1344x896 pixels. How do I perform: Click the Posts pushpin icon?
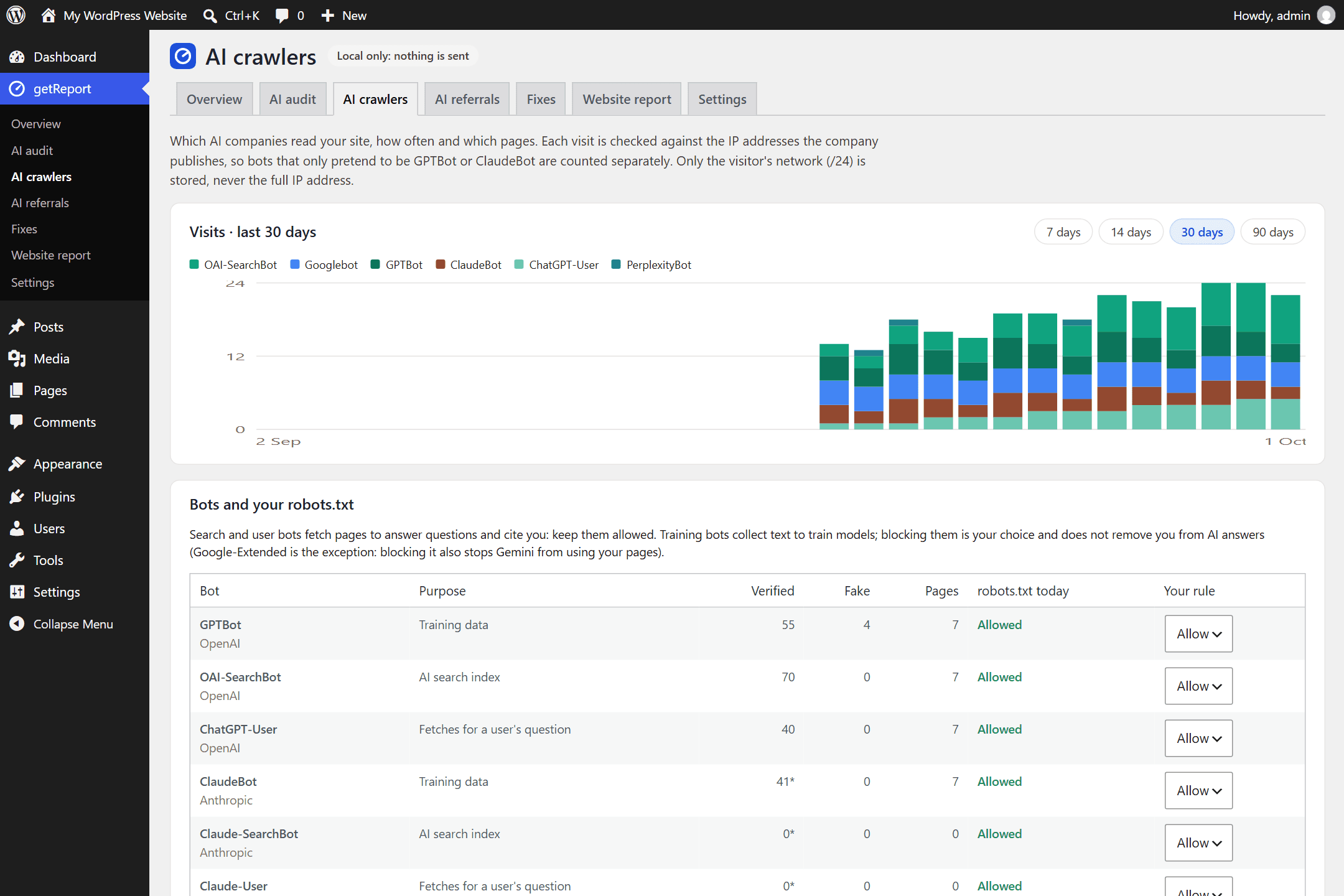pyautogui.click(x=17, y=327)
